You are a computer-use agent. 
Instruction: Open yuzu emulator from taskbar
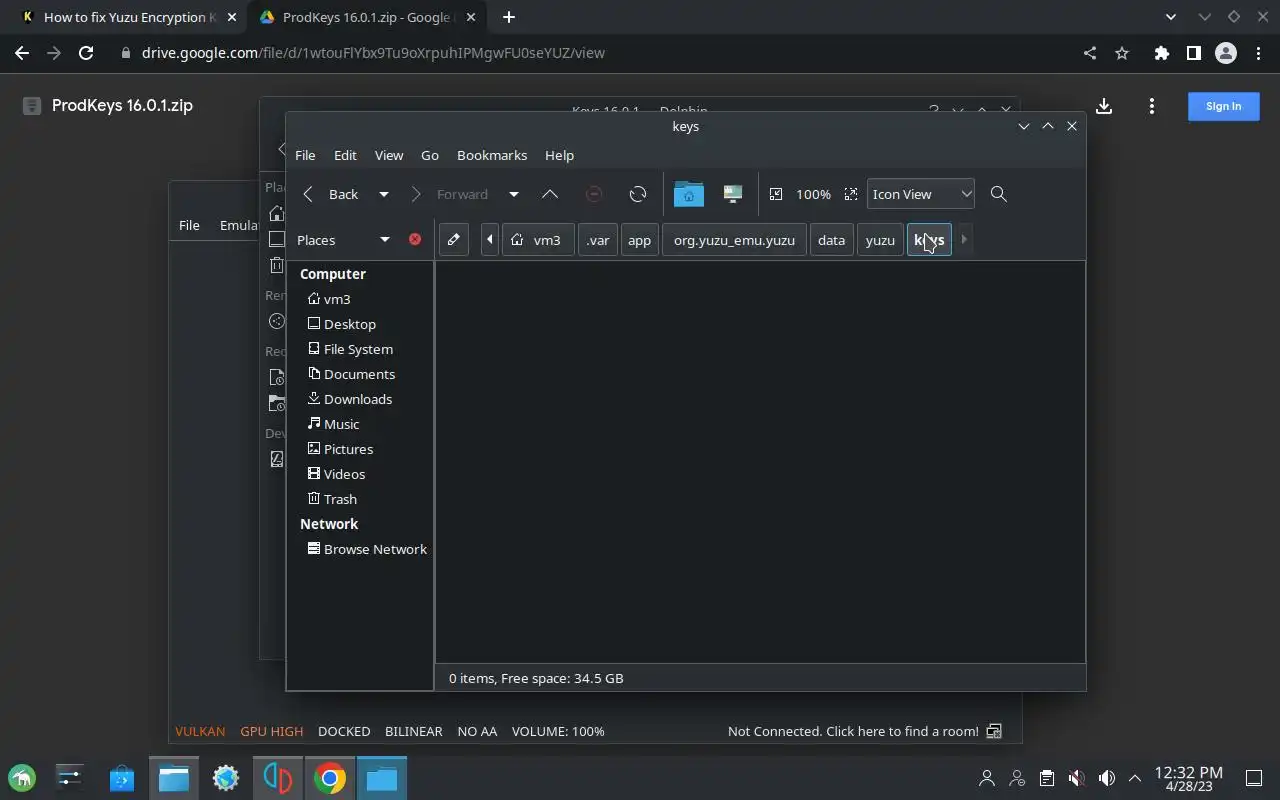click(x=277, y=777)
